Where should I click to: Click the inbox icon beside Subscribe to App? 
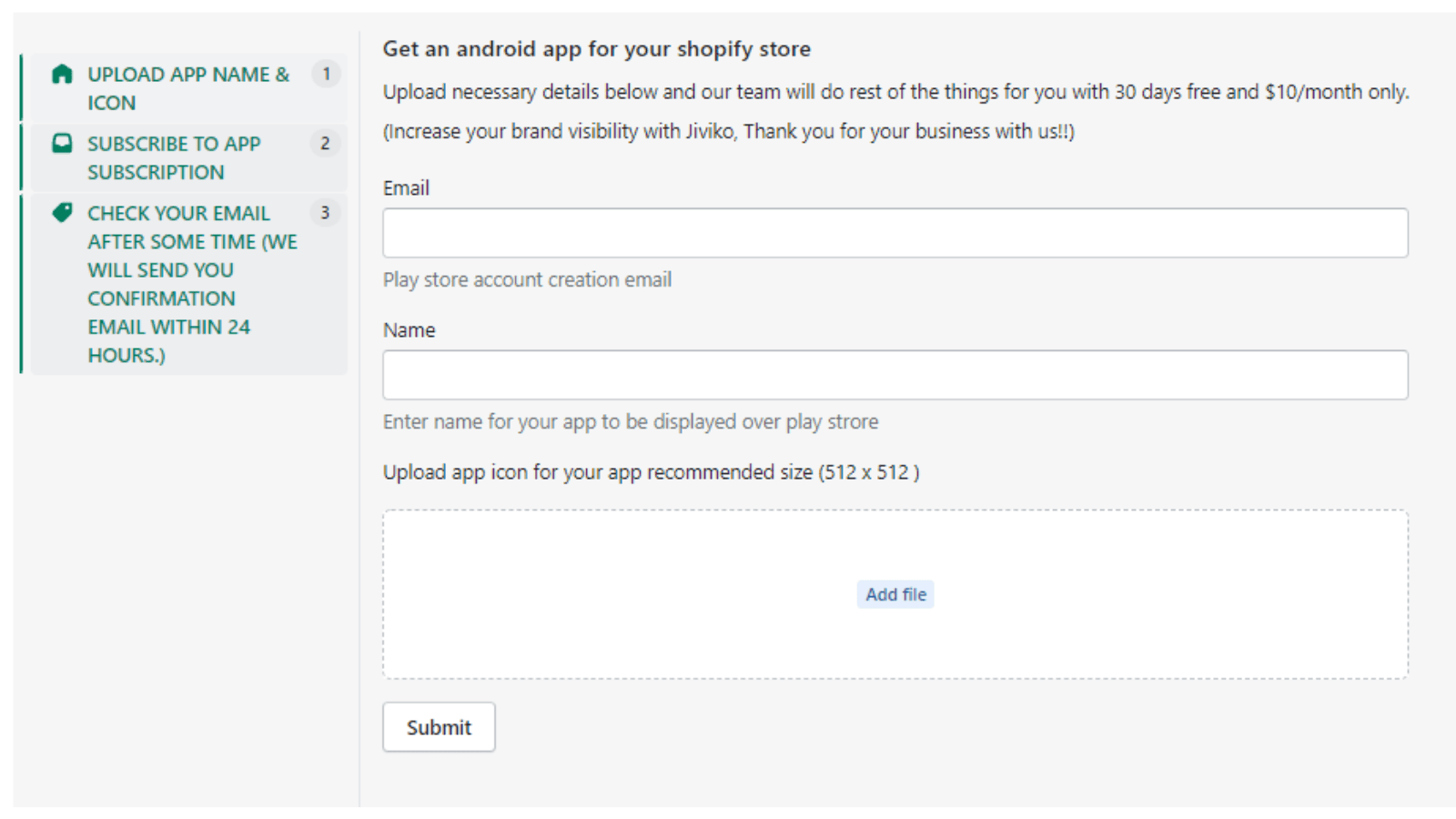(62, 144)
